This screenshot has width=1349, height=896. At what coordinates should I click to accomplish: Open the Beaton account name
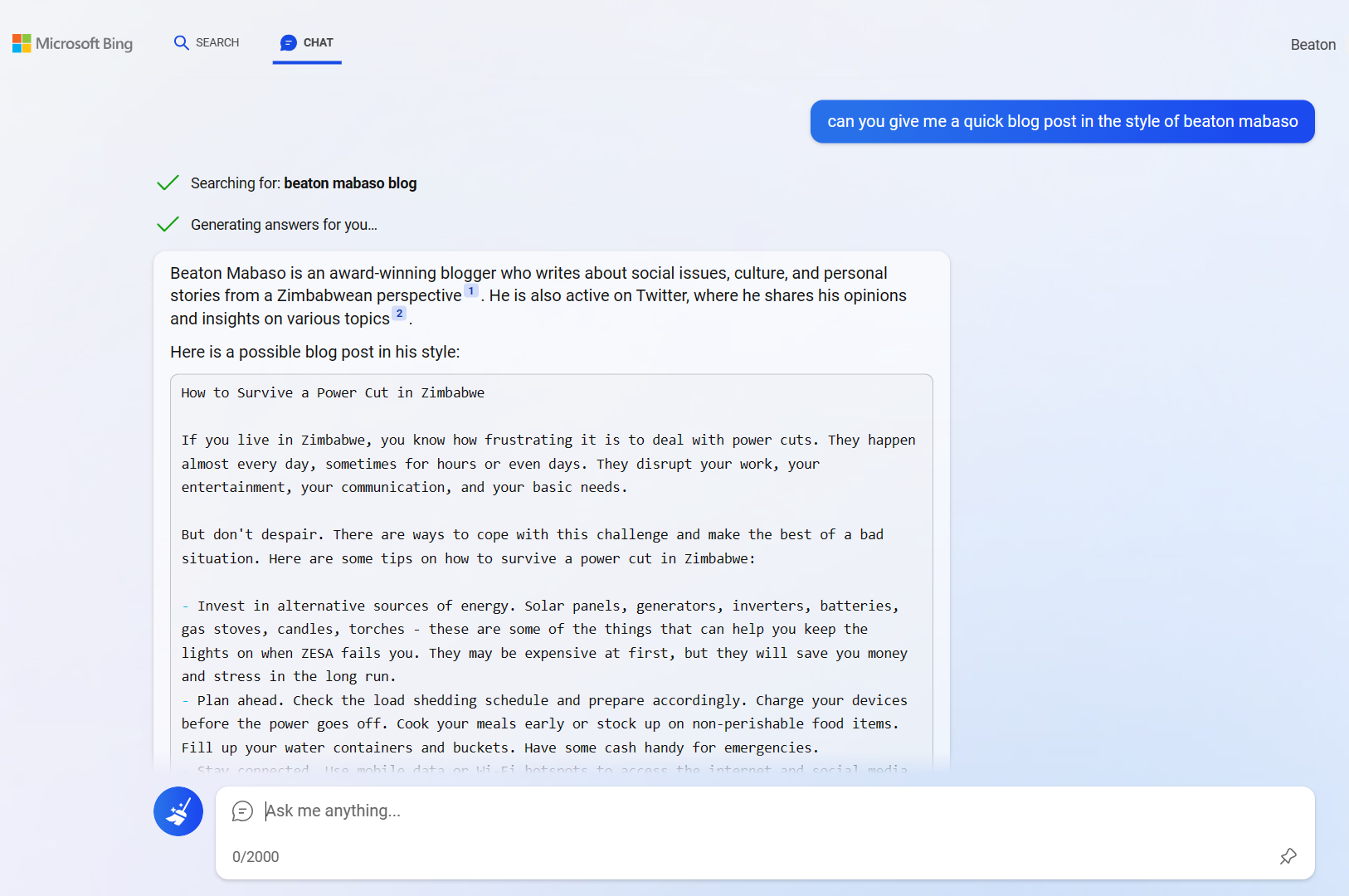[1312, 45]
